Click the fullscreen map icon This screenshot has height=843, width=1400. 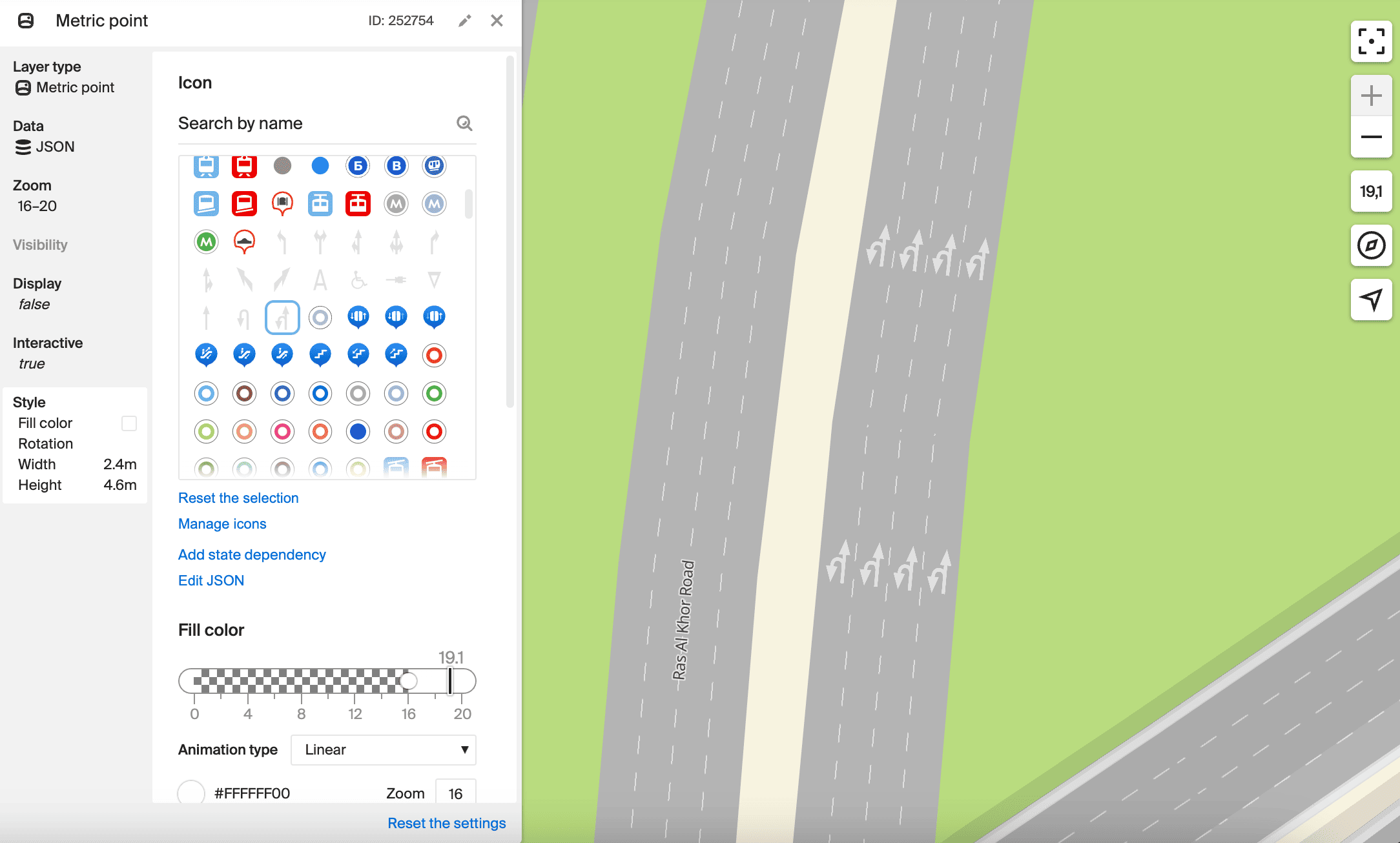click(x=1371, y=41)
